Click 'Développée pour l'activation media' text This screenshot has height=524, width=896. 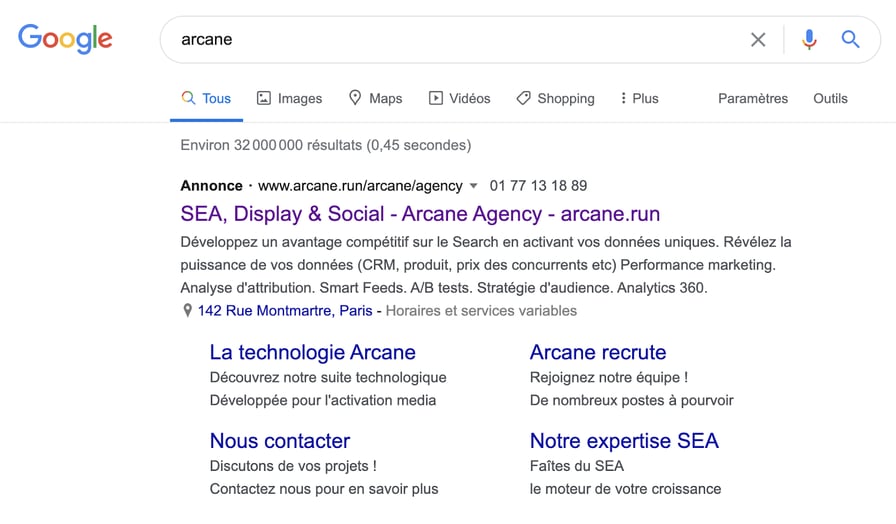(323, 400)
